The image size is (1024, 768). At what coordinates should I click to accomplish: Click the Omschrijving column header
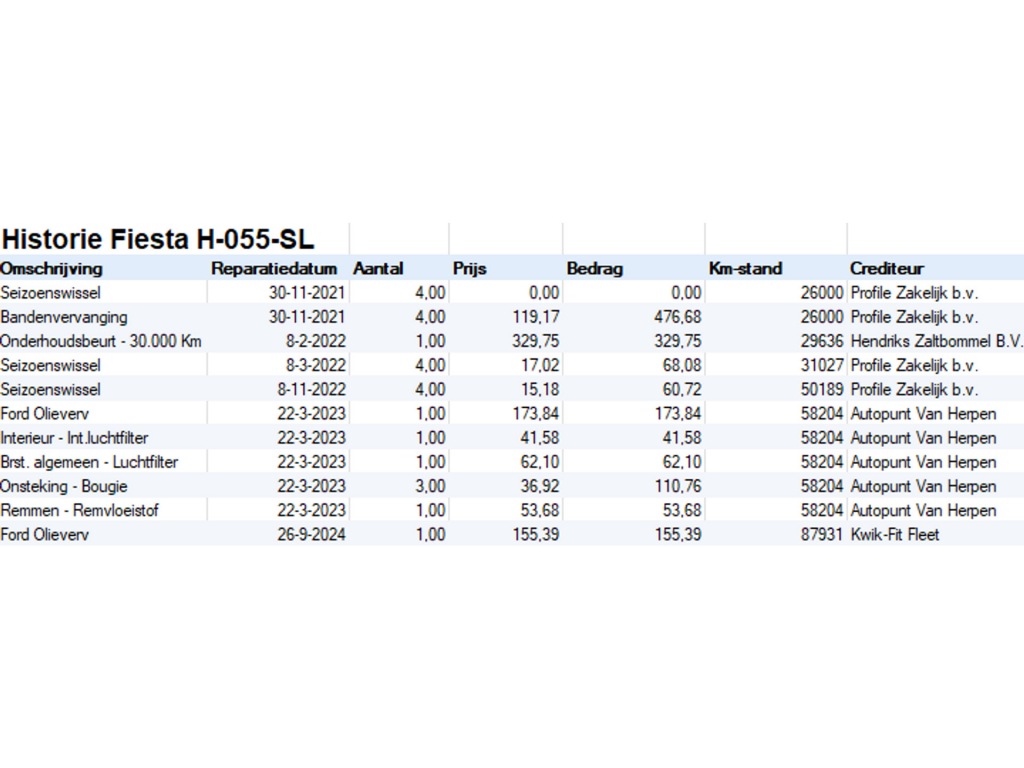(52, 268)
